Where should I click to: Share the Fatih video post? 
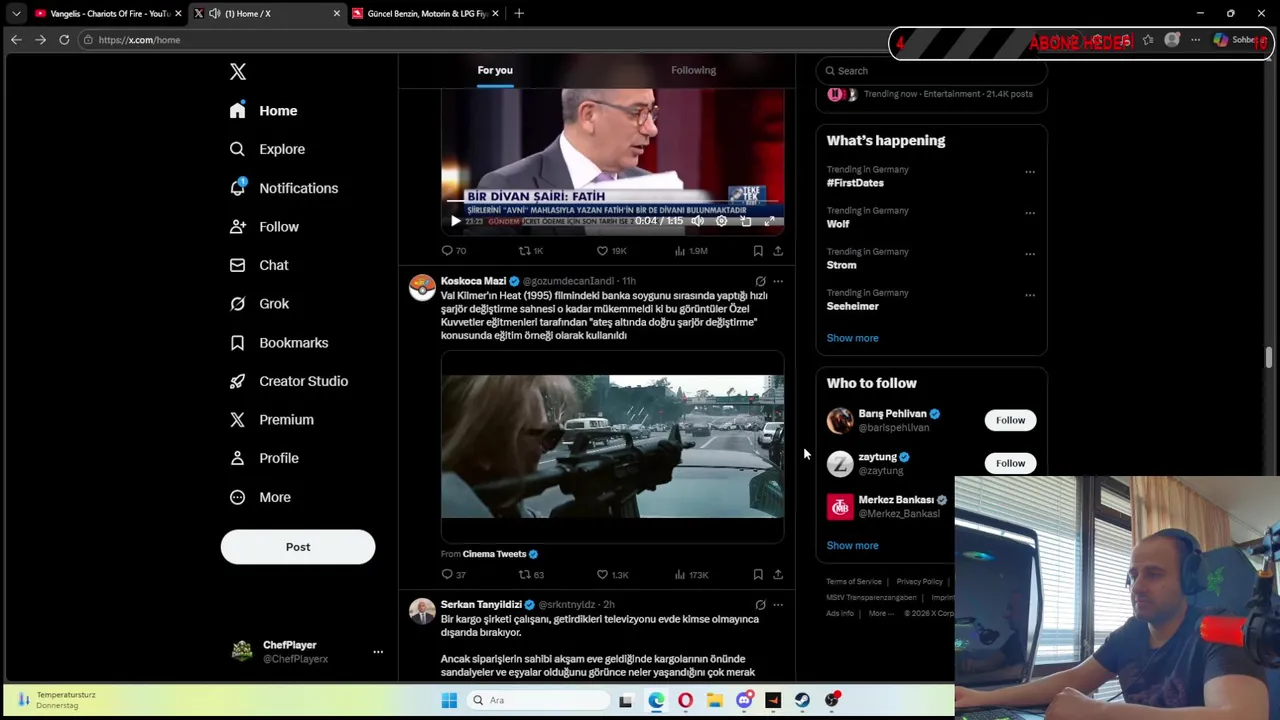(x=778, y=251)
